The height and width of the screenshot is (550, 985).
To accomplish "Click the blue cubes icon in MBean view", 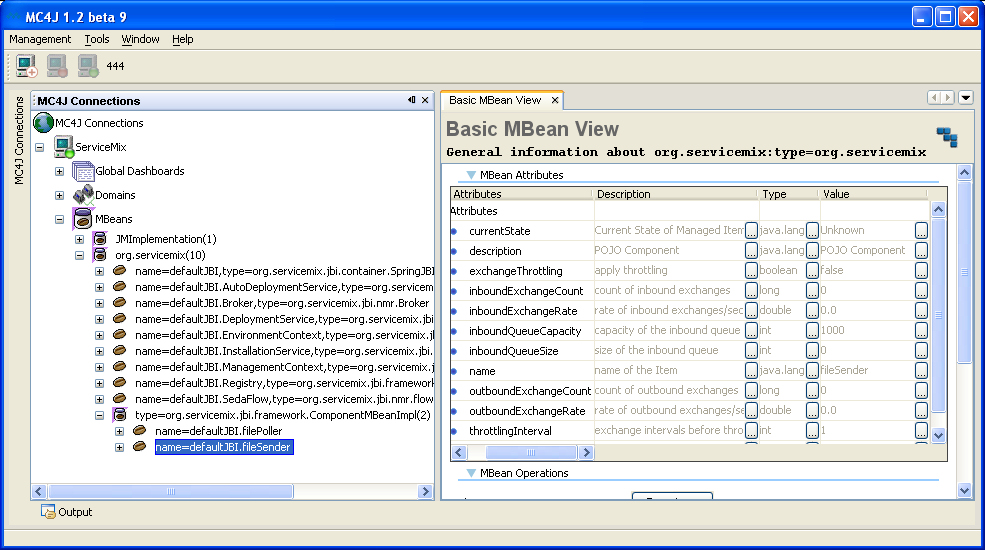I will coord(946,137).
